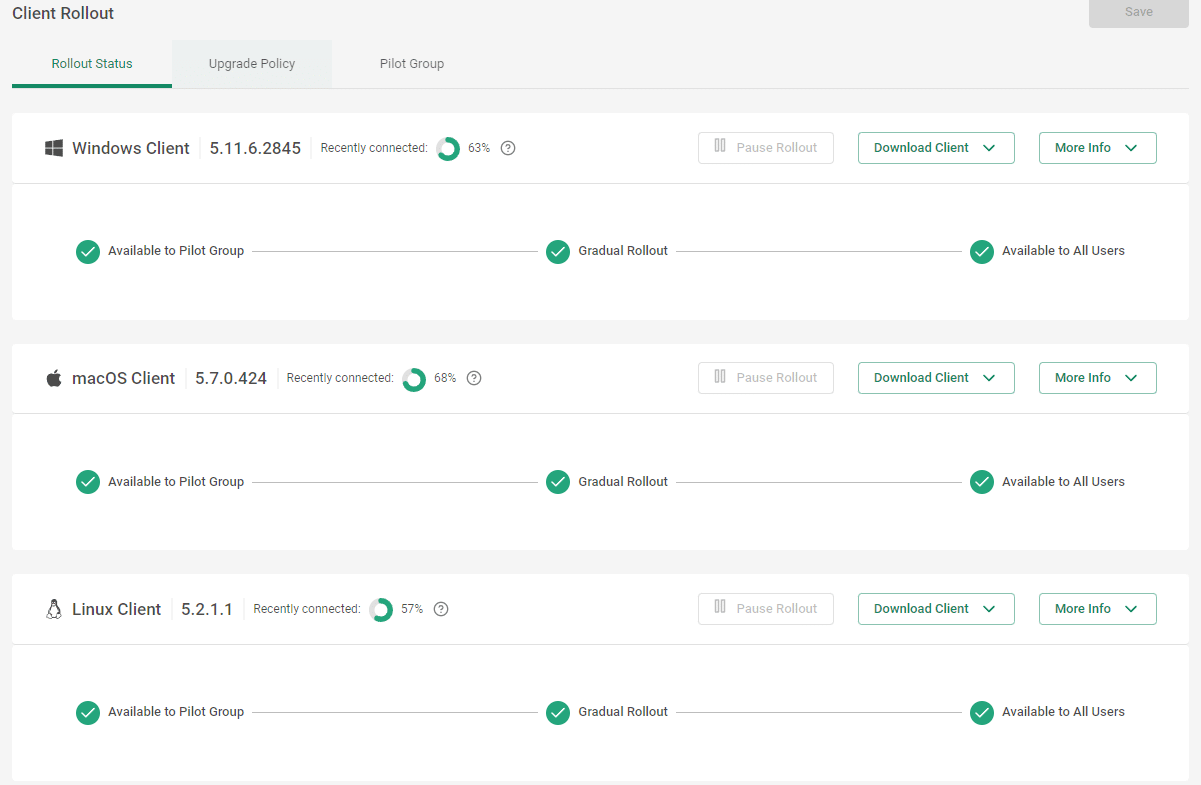Screen dimensions: 1201x785
Task: Click help icon beside macOS 68% connected
Action: [474, 378]
